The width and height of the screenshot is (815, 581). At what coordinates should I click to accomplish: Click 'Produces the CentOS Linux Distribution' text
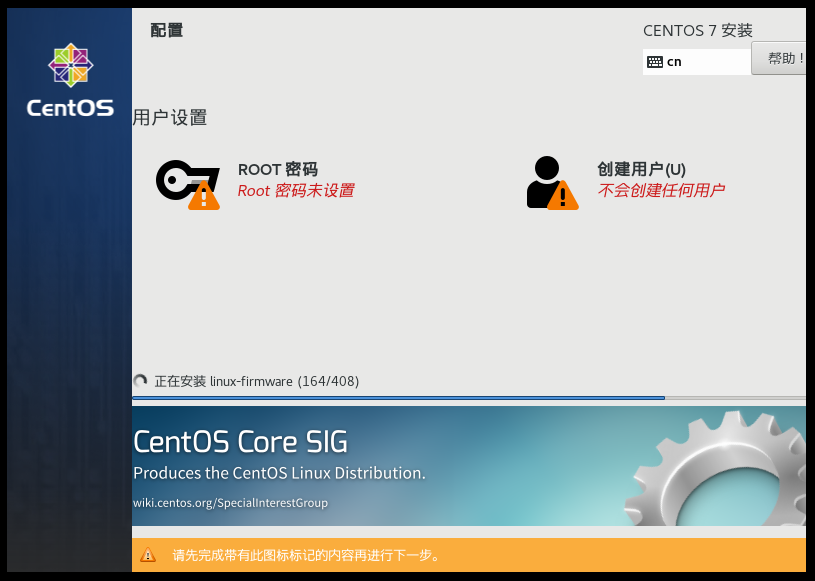tap(279, 473)
